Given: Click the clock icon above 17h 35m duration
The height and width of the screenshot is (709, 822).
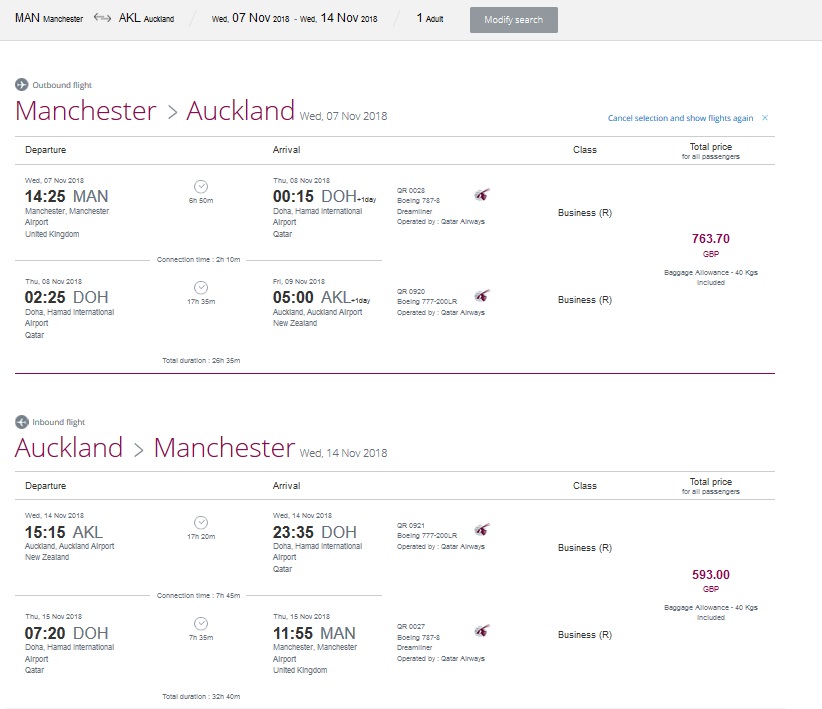Looking at the screenshot, I should [201, 288].
